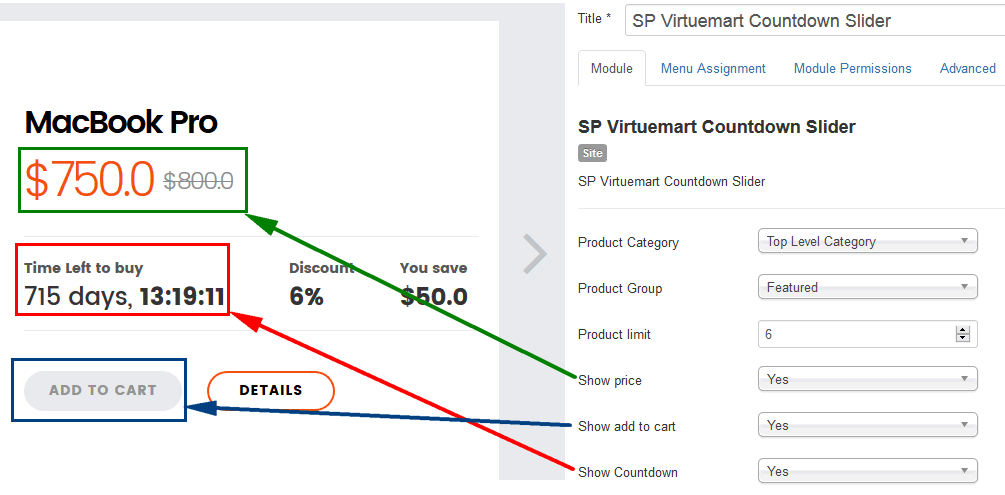The height and width of the screenshot is (495, 1005).
Task: Decrease Product limit with down stepper arrow
Action: click(x=963, y=339)
